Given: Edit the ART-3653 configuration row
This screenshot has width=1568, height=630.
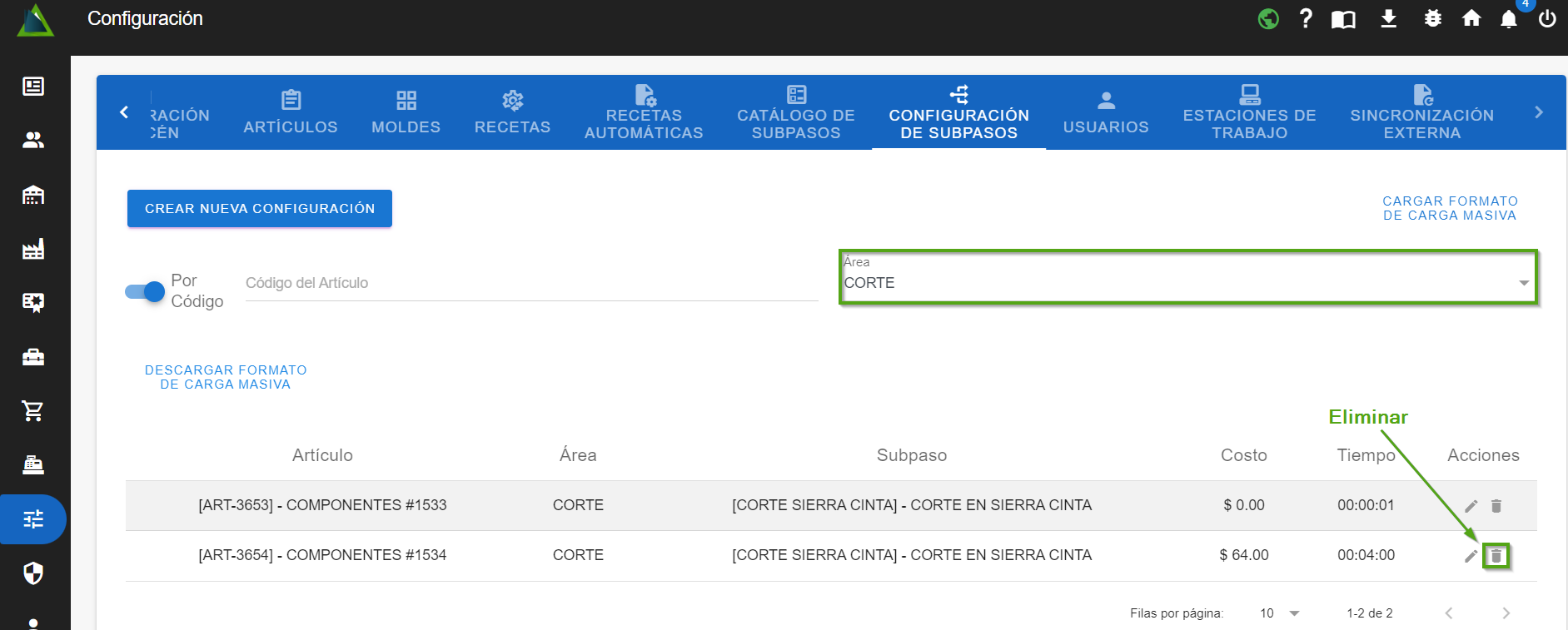Looking at the screenshot, I should 1471,506.
